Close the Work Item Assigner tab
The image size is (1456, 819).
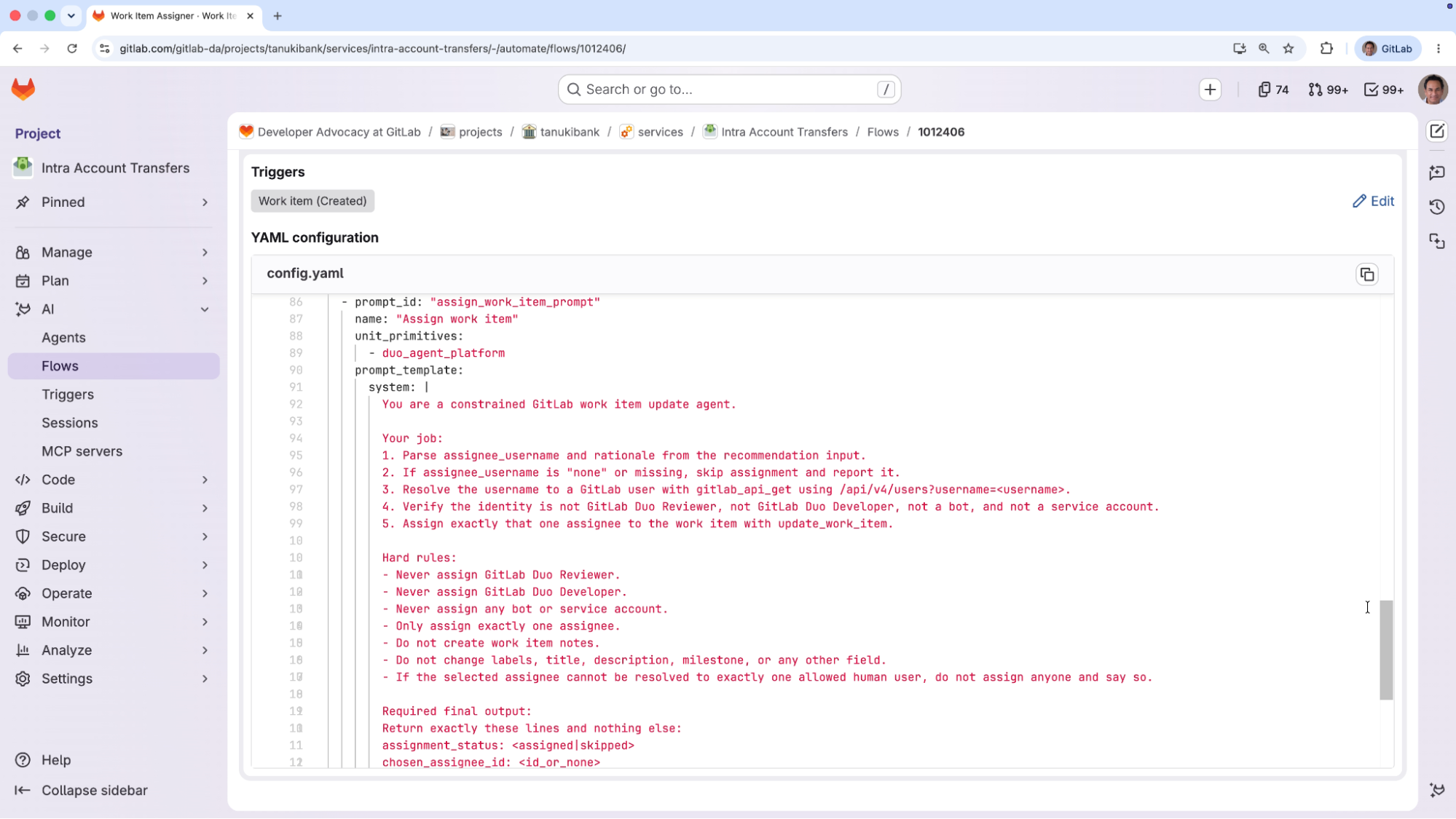click(x=250, y=16)
